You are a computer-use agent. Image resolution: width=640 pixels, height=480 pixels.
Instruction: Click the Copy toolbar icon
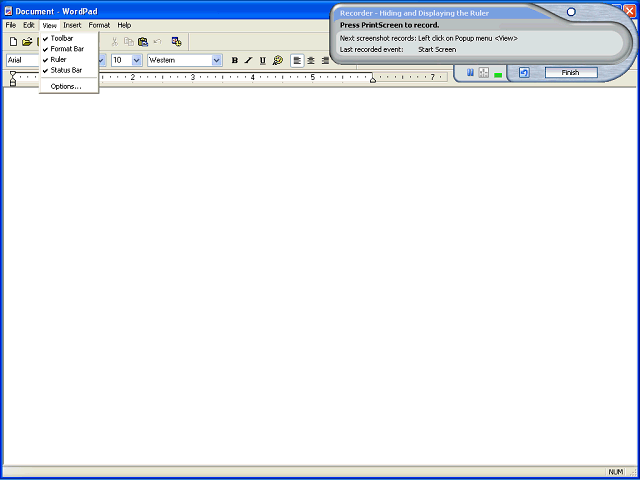129,42
